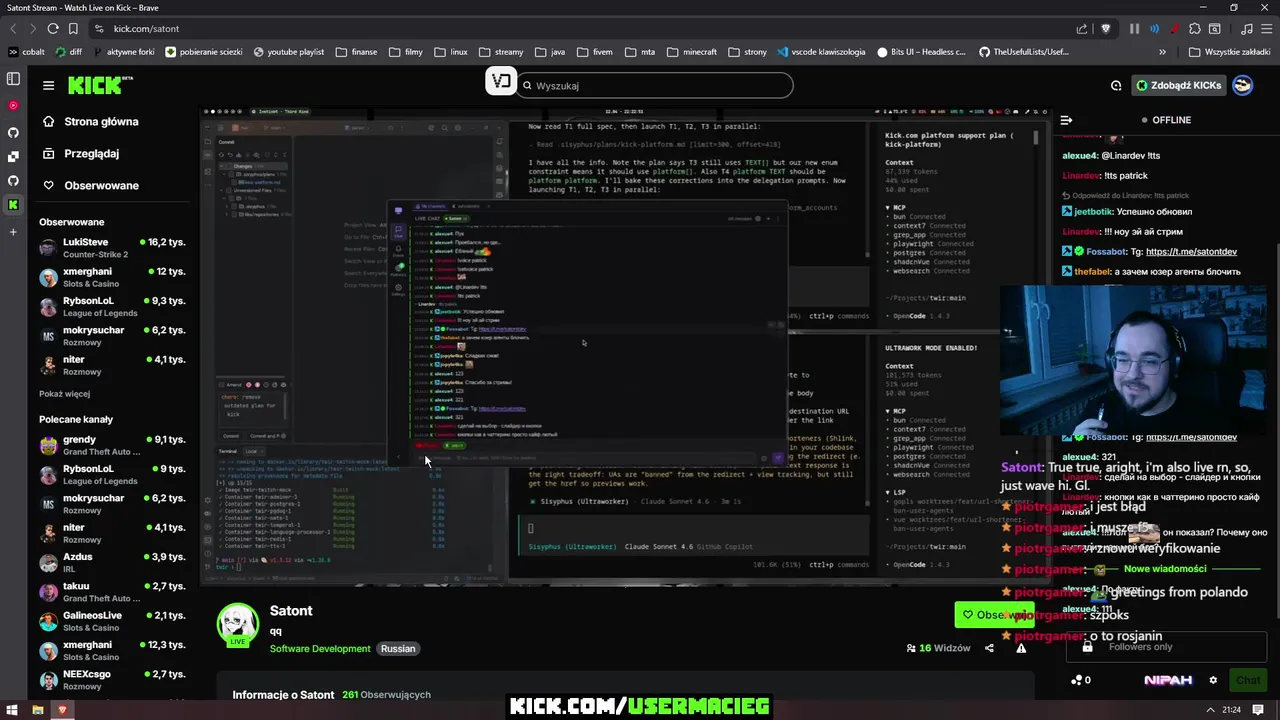Go to Strona główna
1280x720 pixels.
coord(90,122)
